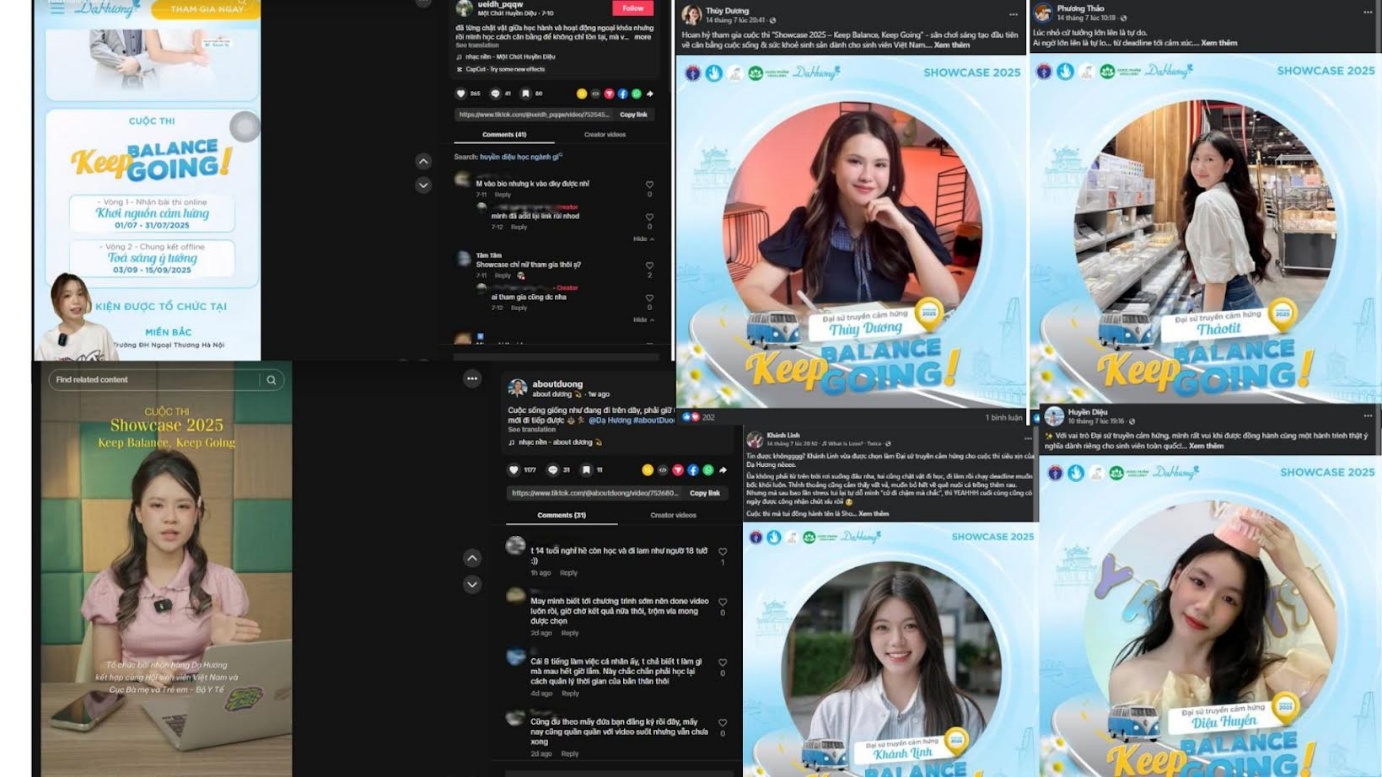The height and width of the screenshot is (777, 1382).
Task: Share ueidh_pqqw video to Facebook
Action: (623, 94)
